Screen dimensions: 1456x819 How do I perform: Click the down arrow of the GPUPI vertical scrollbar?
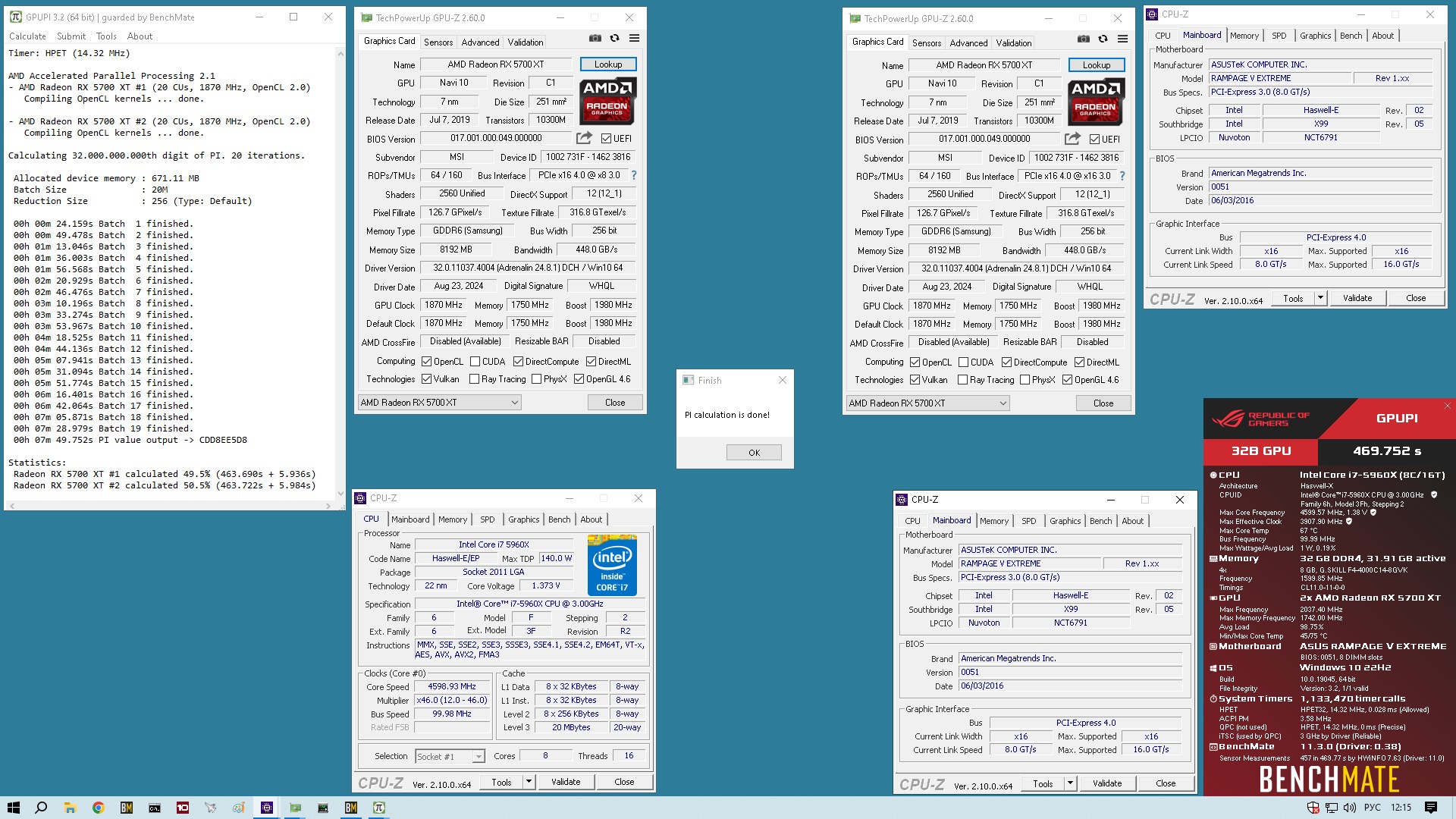(340, 494)
